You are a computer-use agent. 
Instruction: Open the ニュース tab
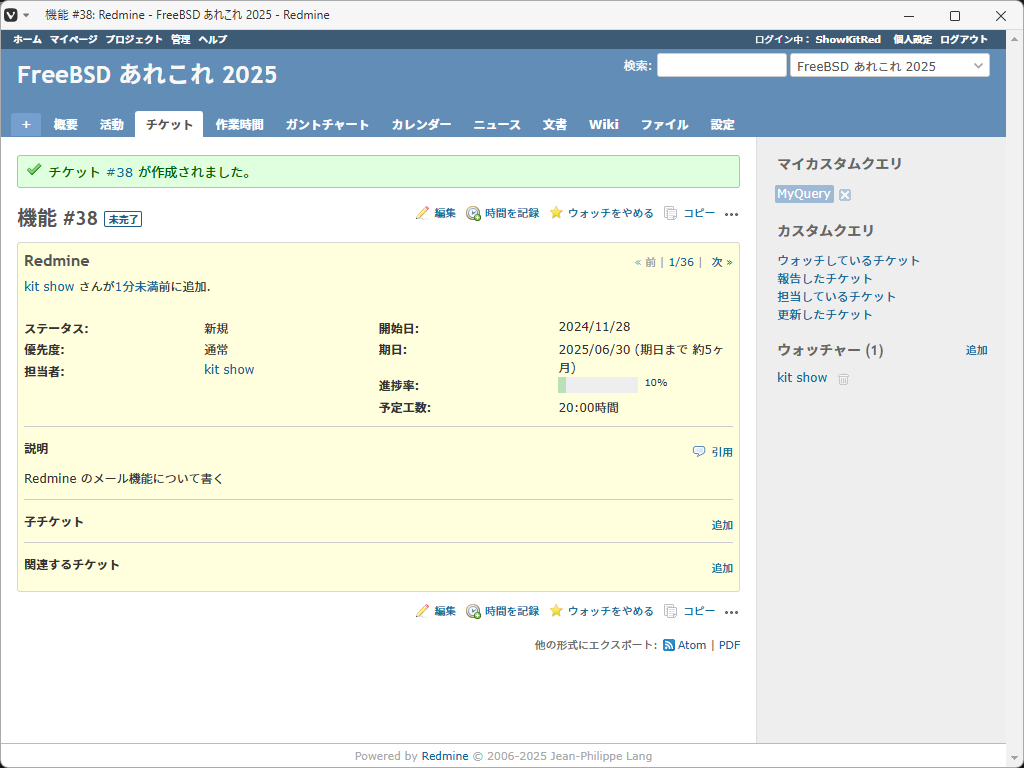click(x=497, y=125)
